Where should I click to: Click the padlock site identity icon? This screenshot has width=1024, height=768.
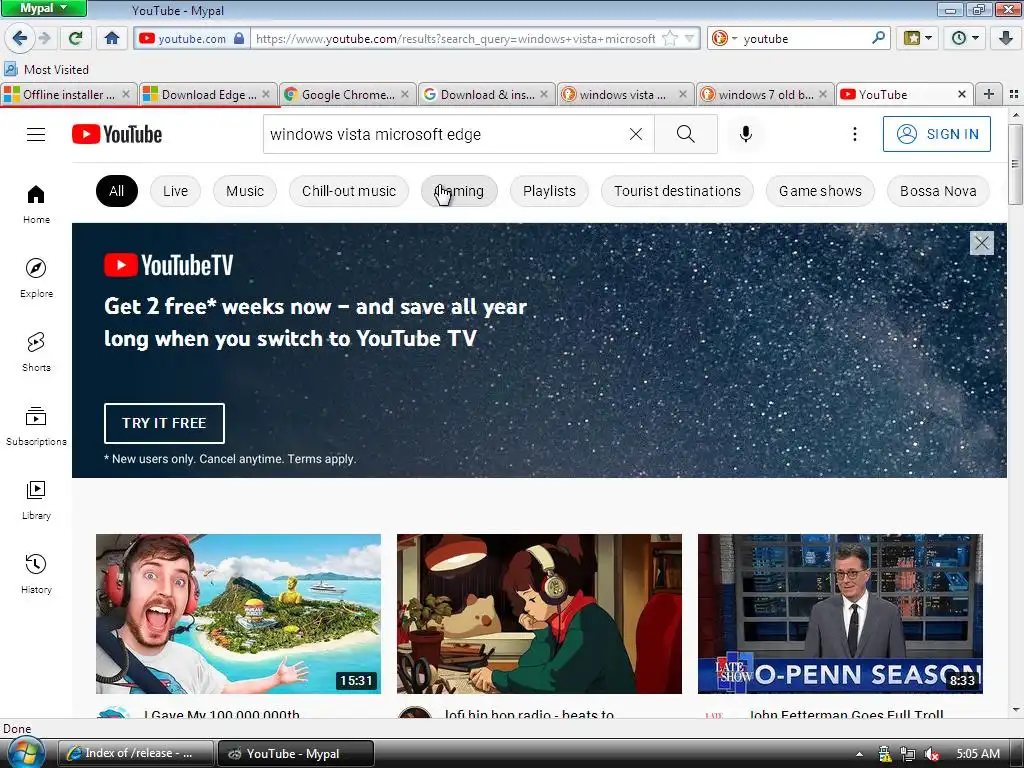(239, 39)
